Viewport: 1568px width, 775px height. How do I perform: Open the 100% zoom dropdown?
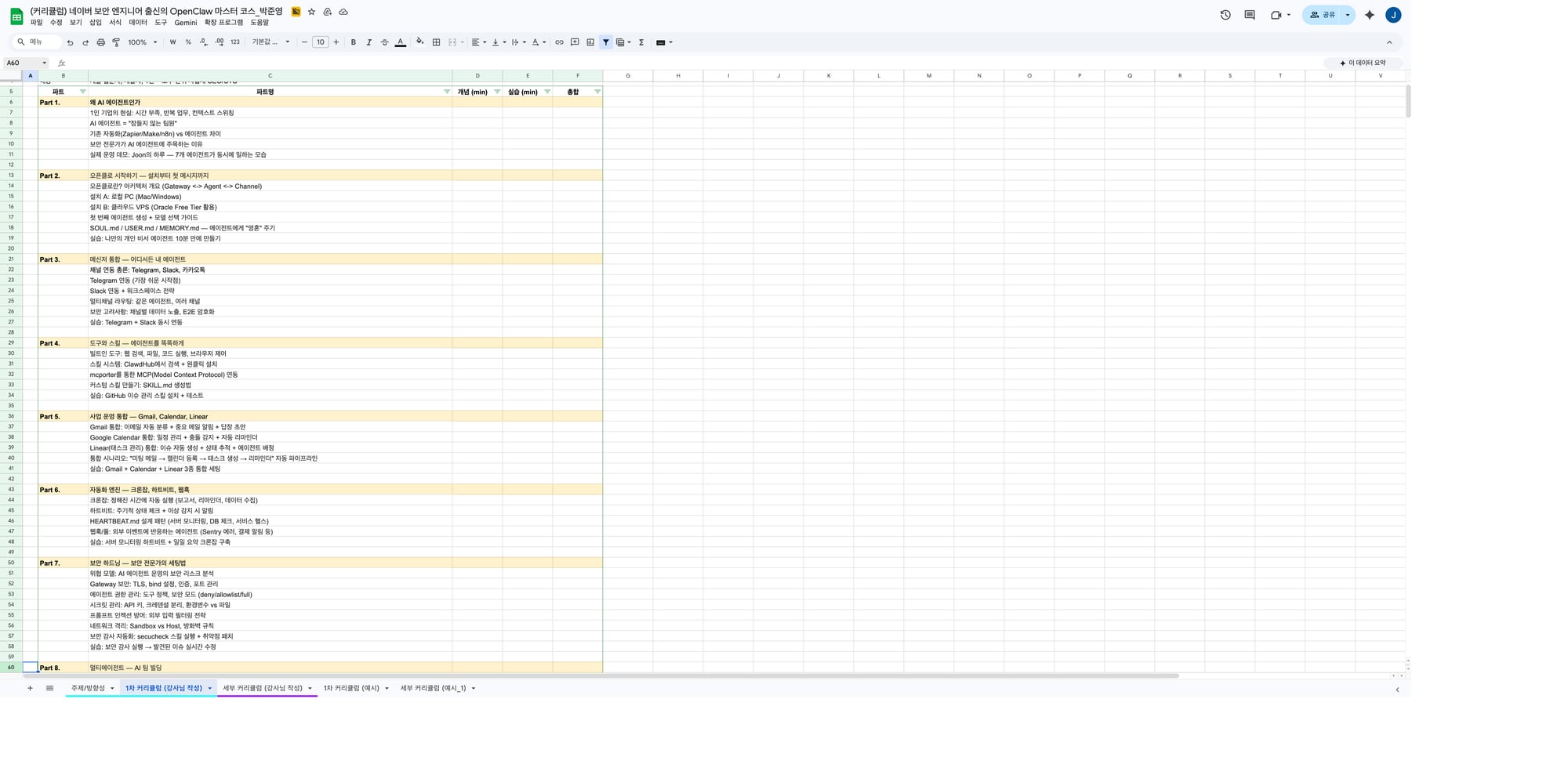tap(142, 42)
